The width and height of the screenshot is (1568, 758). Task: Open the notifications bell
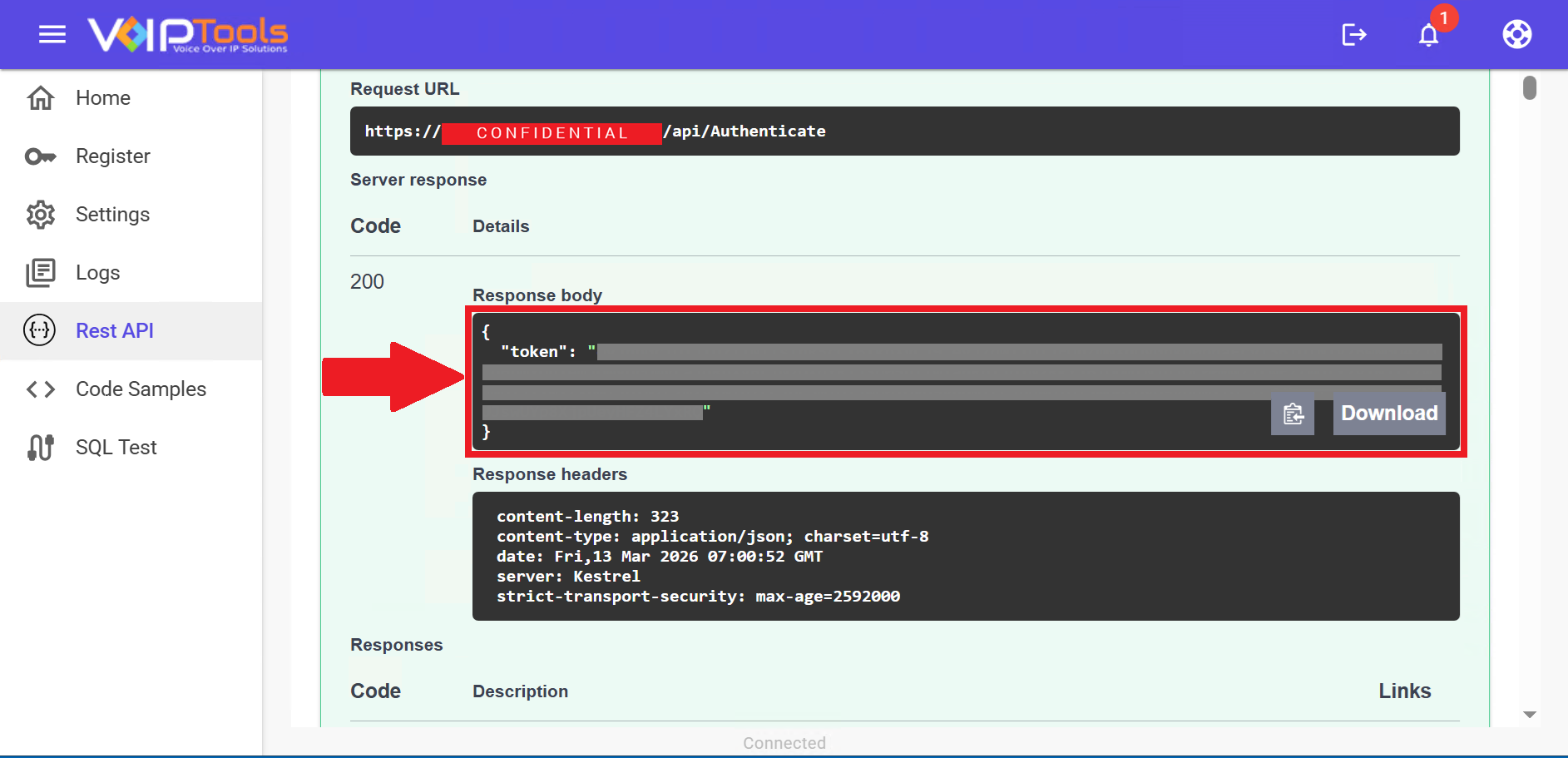click(1428, 35)
